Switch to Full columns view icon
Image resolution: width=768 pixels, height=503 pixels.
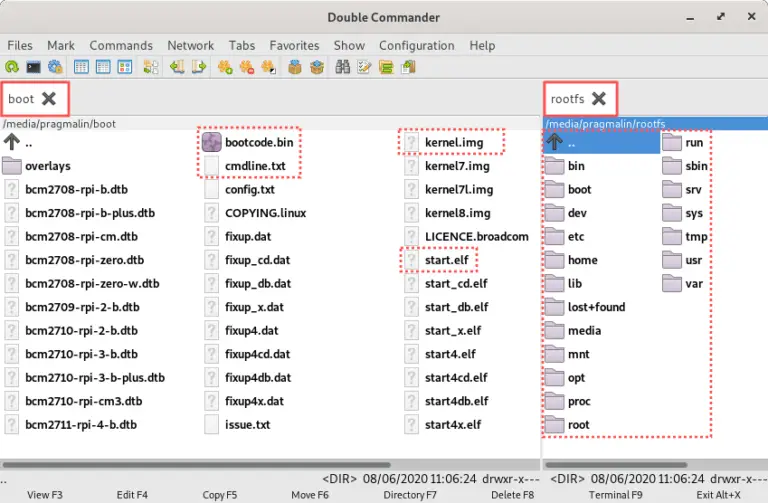103,67
